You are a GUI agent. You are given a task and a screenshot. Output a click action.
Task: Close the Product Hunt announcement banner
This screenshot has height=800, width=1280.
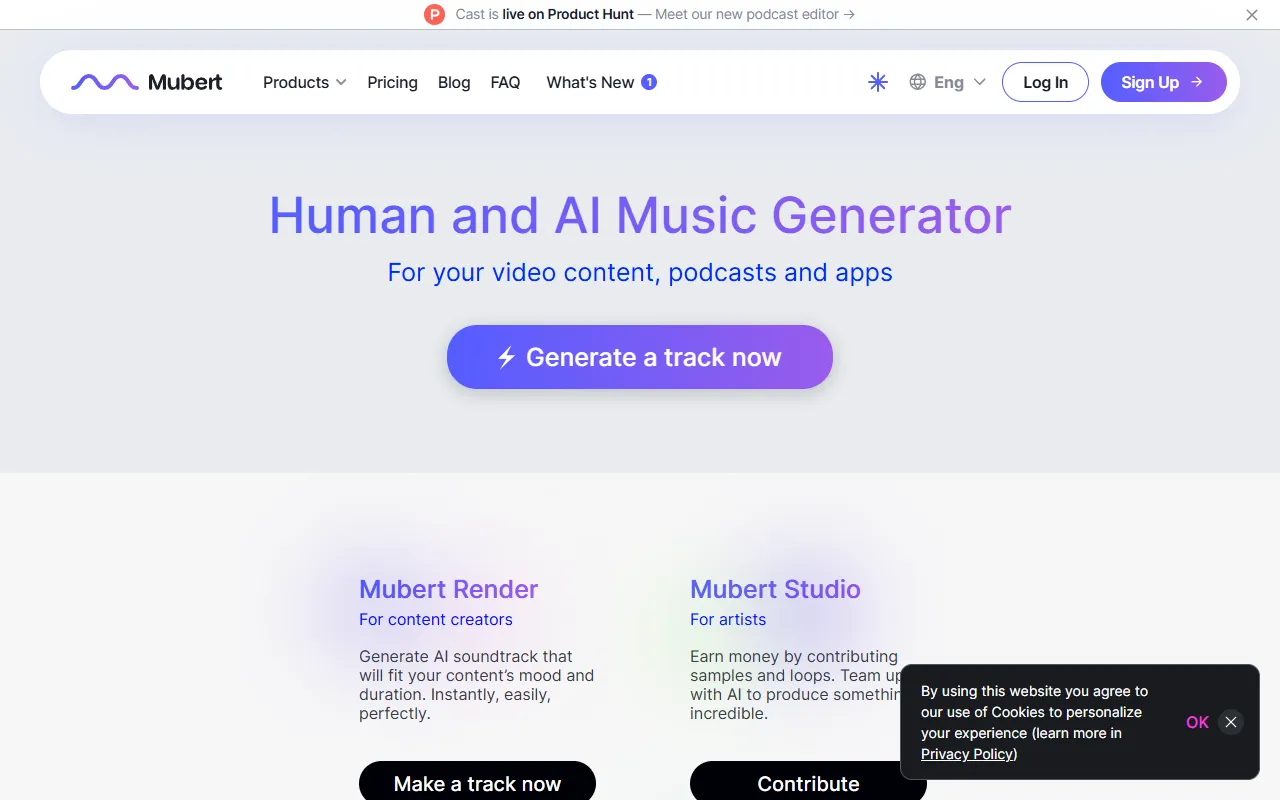pos(1252,15)
